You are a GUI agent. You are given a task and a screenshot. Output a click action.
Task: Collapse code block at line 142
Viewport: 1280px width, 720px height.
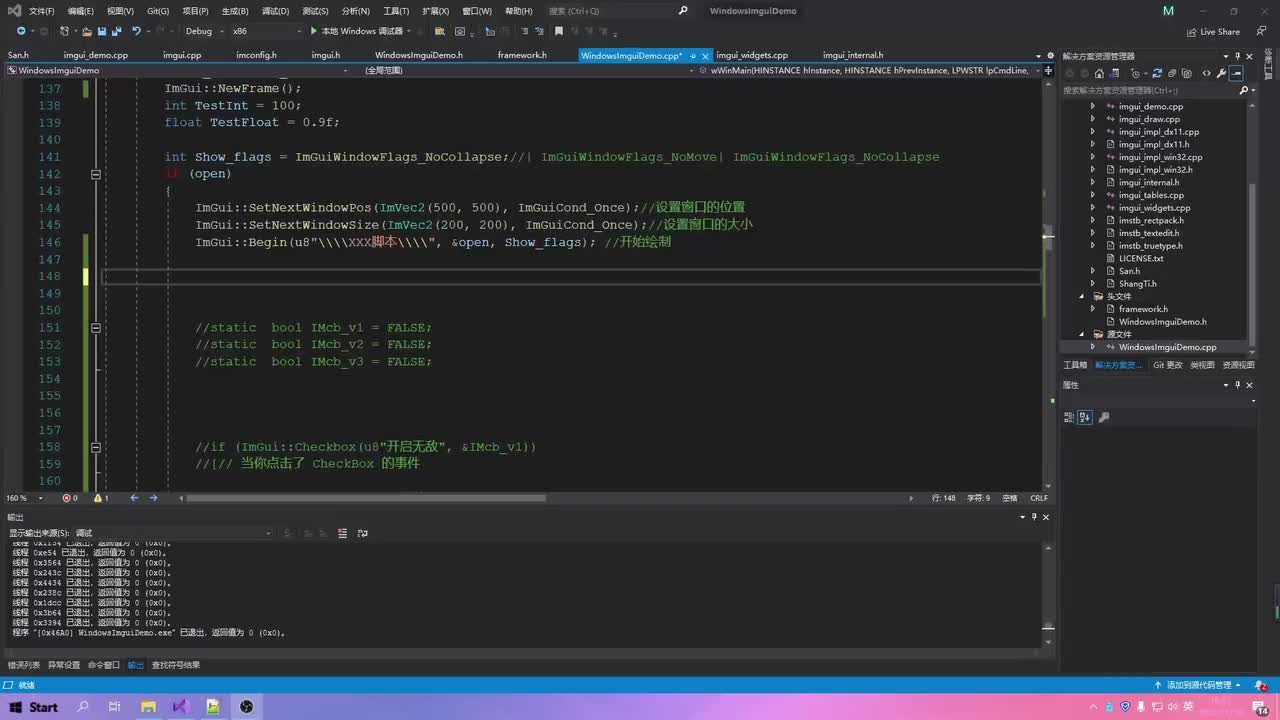(x=96, y=174)
